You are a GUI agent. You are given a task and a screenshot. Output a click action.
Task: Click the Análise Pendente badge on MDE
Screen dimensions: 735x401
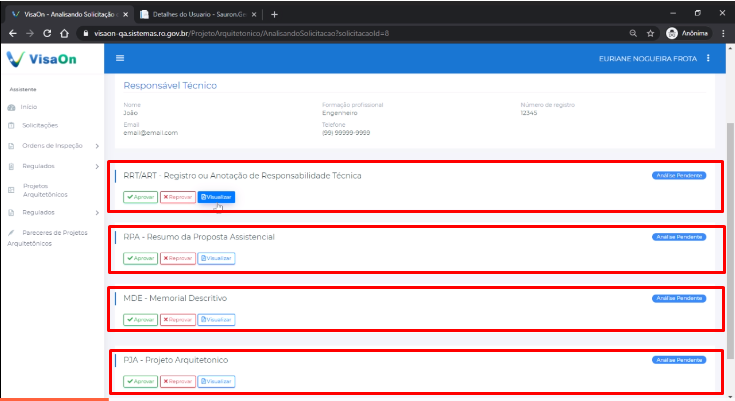[x=679, y=298]
